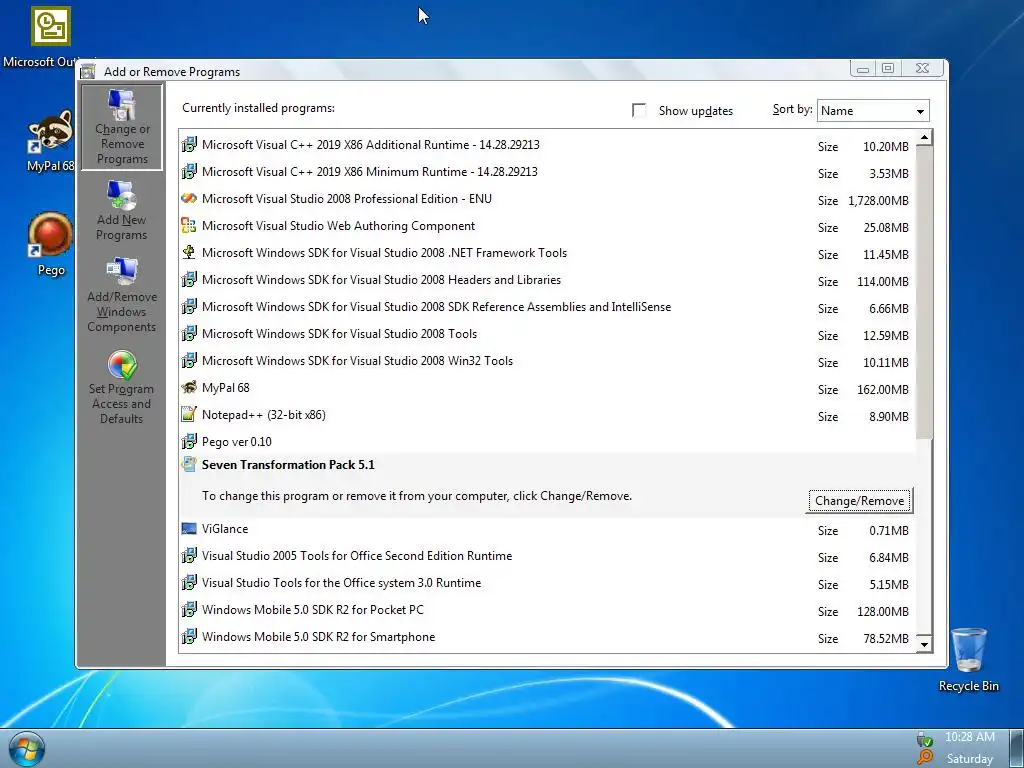
Task: Close the Add or Remove Programs window
Action: pos(922,69)
